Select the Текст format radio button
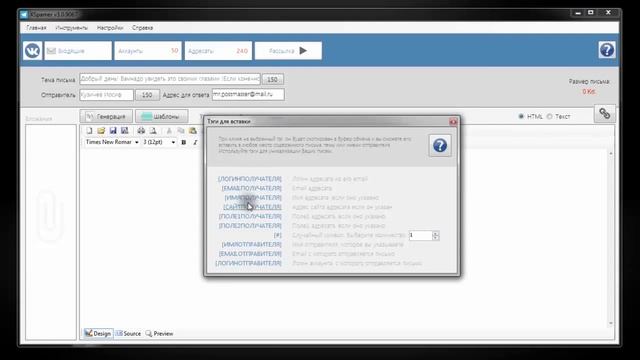Screen dimensions: 640x360 549,116
